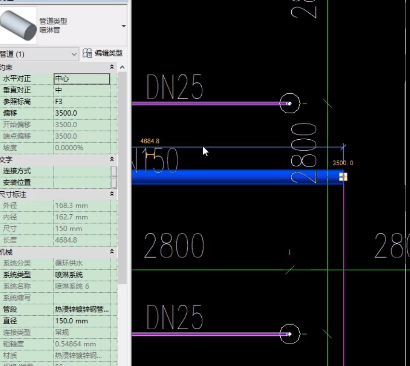Click the small button in 安装位置 row

(x=114, y=183)
